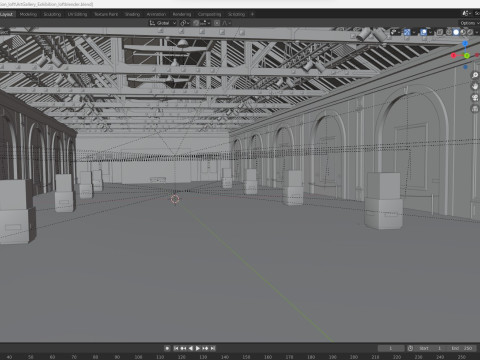The image size is (480, 360).
Task: Click the red X axis on navigation gizmo
Action: (x=453, y=55)
